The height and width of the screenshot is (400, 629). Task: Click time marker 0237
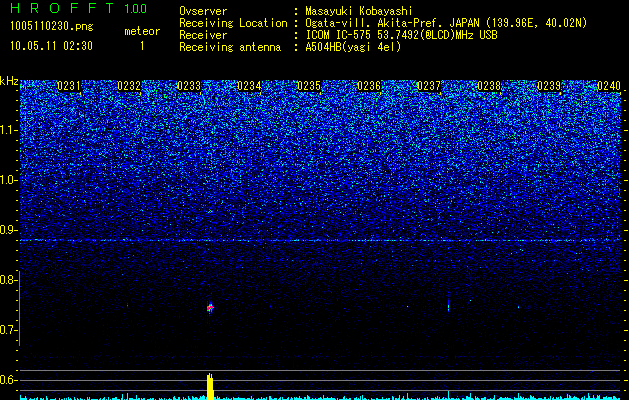click(x=429, y=86)
